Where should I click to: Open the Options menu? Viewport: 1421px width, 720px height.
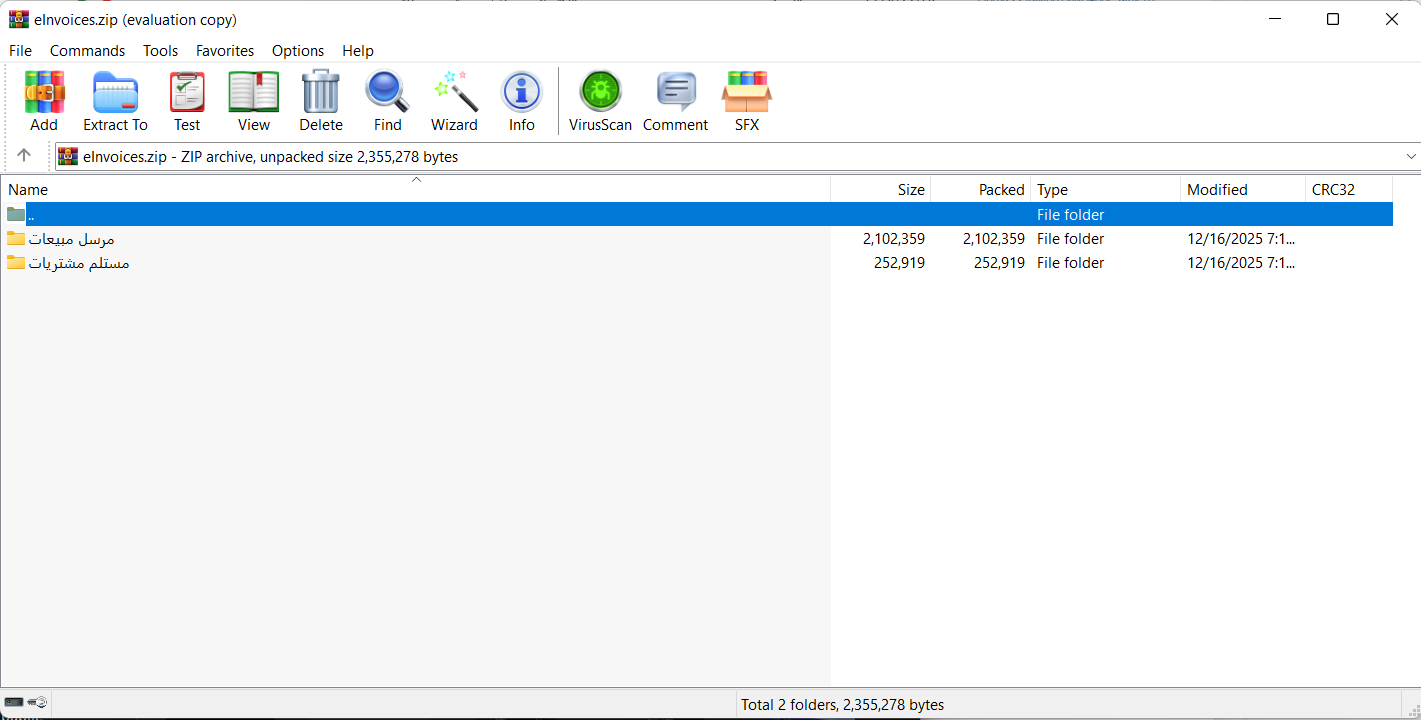pos(298,51)
